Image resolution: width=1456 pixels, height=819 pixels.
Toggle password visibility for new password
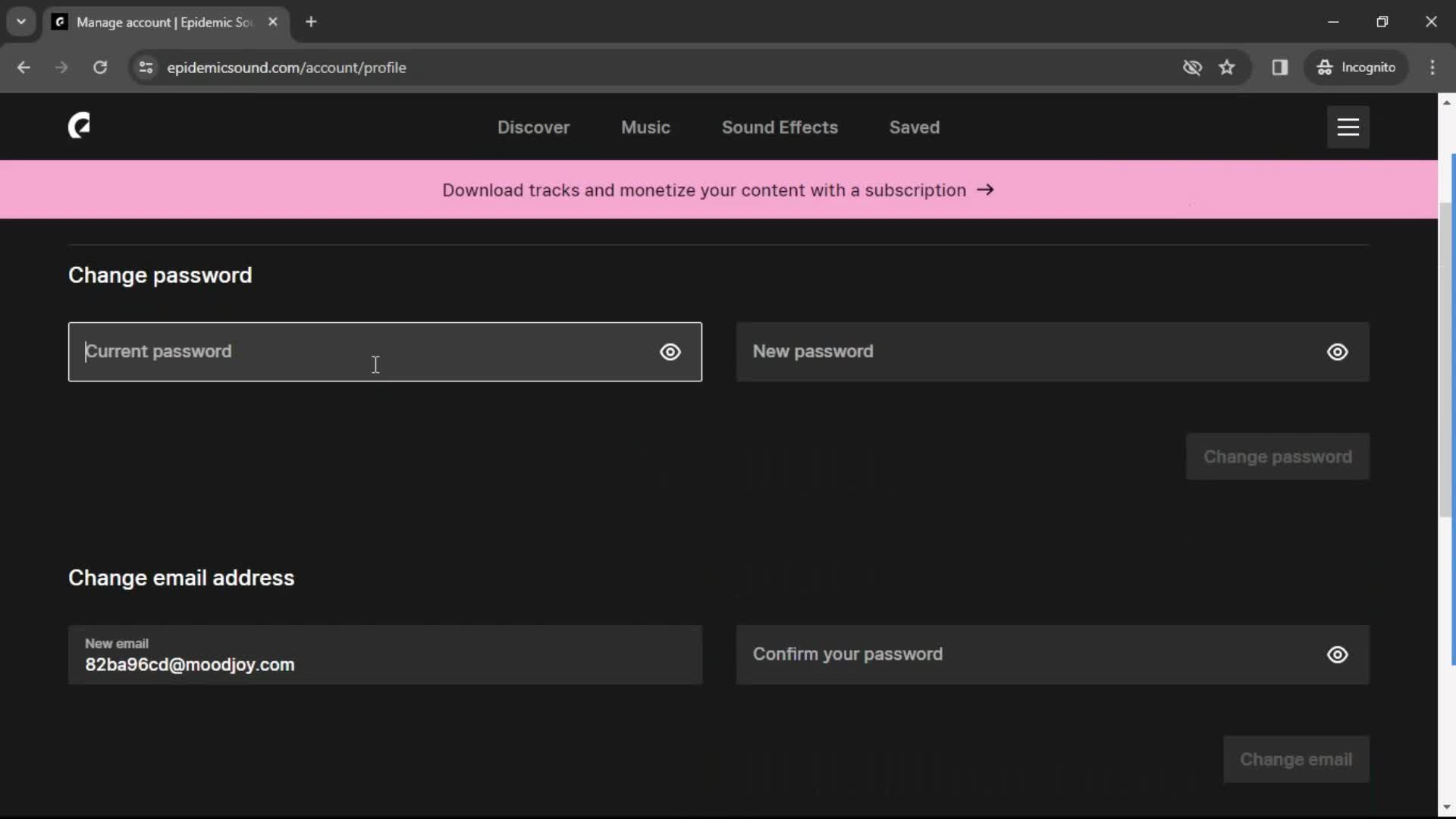(1338, 352)
